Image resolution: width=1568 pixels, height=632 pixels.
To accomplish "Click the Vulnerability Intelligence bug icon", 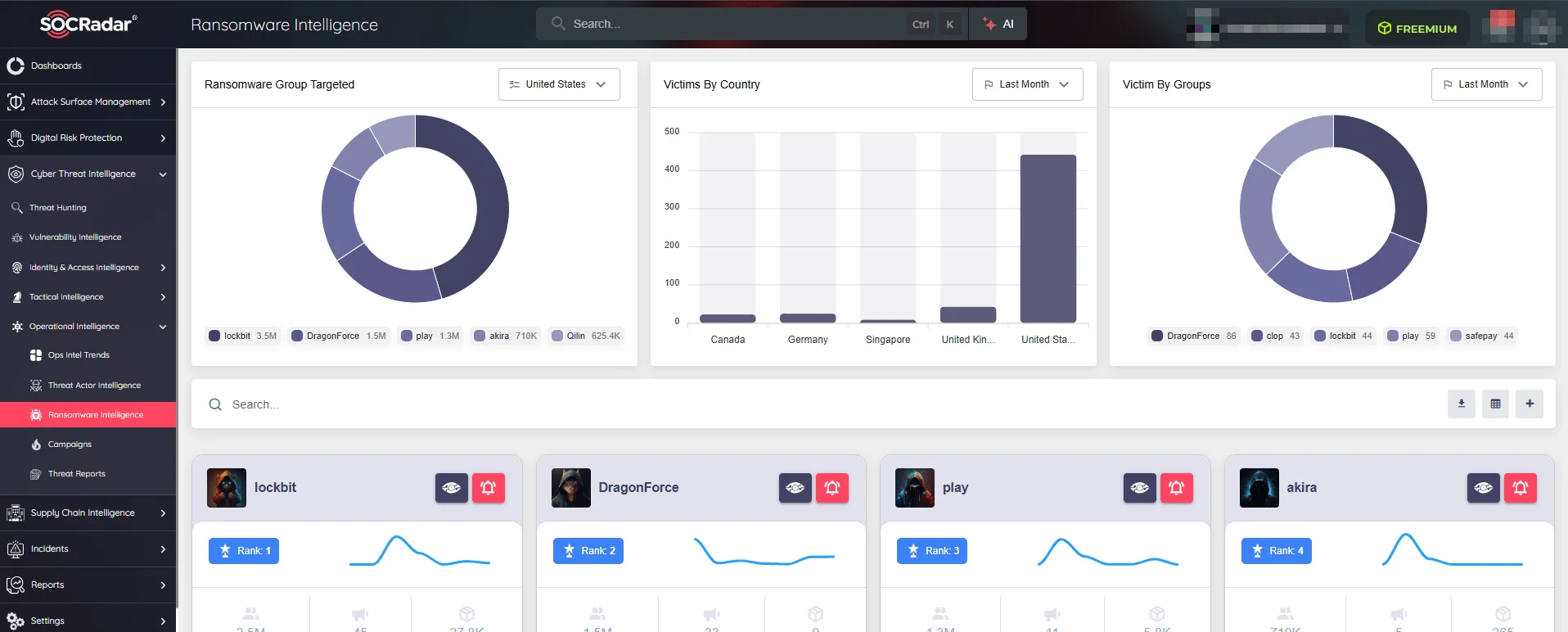I will (x=17, y=237).
